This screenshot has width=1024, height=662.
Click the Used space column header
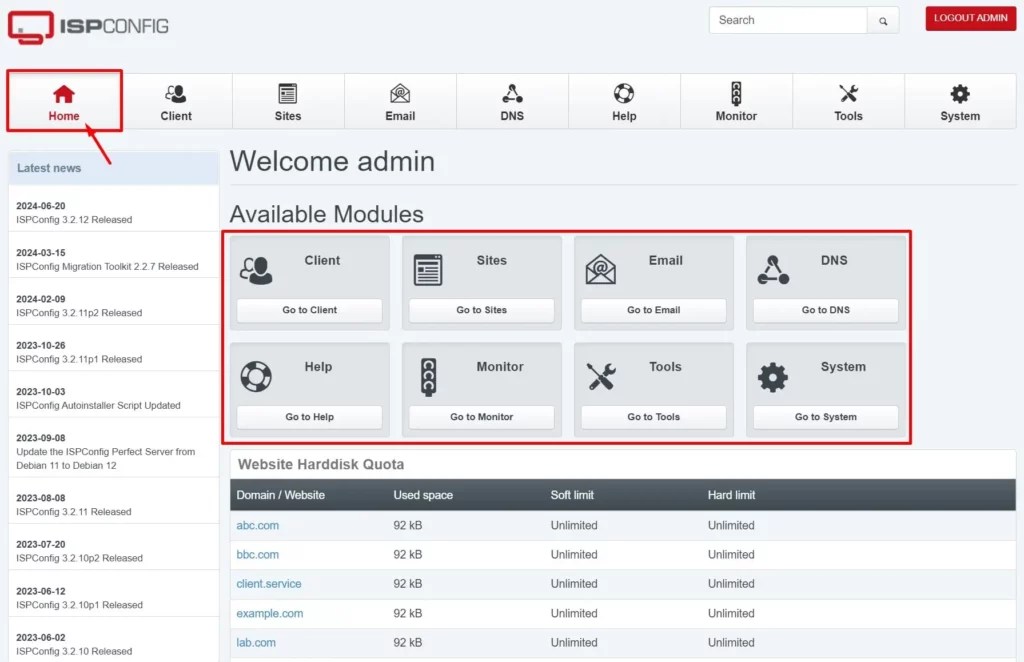tap(423, 496)
